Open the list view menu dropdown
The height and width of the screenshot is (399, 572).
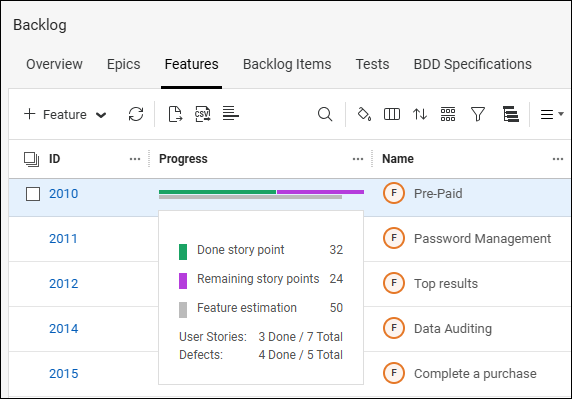tap(552, 115)
